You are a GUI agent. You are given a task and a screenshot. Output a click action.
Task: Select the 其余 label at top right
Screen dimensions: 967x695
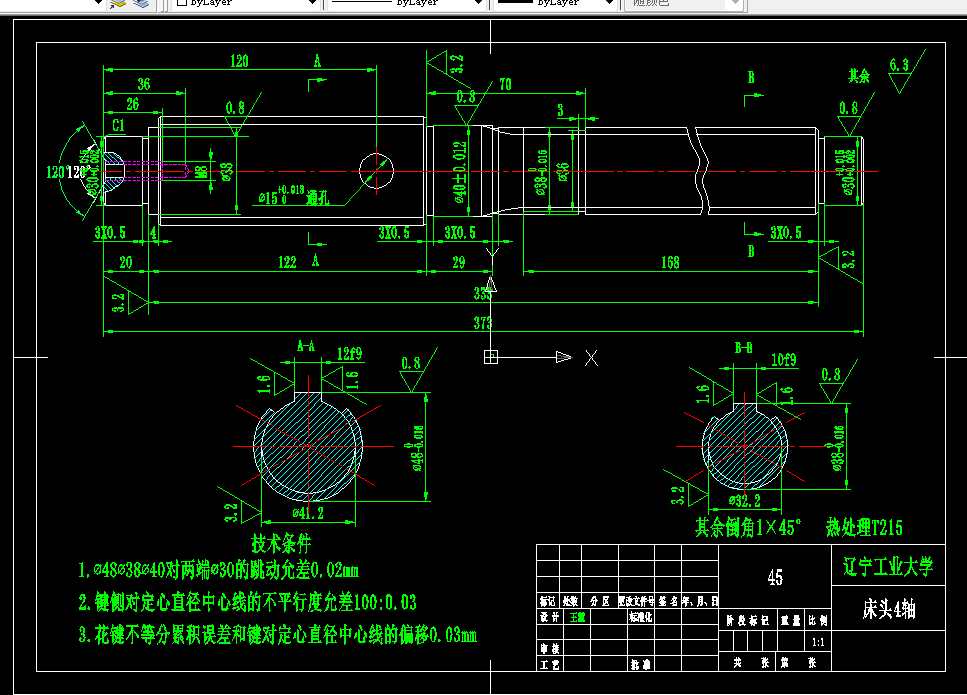pyautogui.click(x=859, y=76)
